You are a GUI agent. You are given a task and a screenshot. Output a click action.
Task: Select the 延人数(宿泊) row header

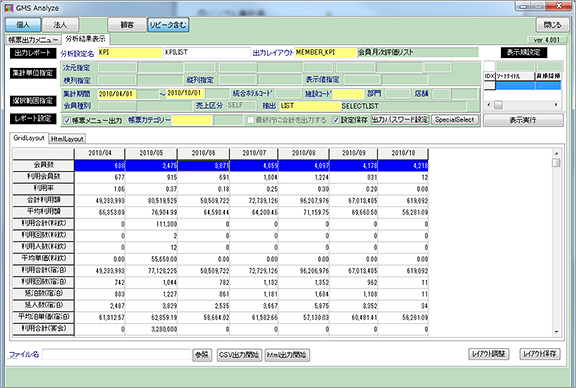tap(43, 305)
